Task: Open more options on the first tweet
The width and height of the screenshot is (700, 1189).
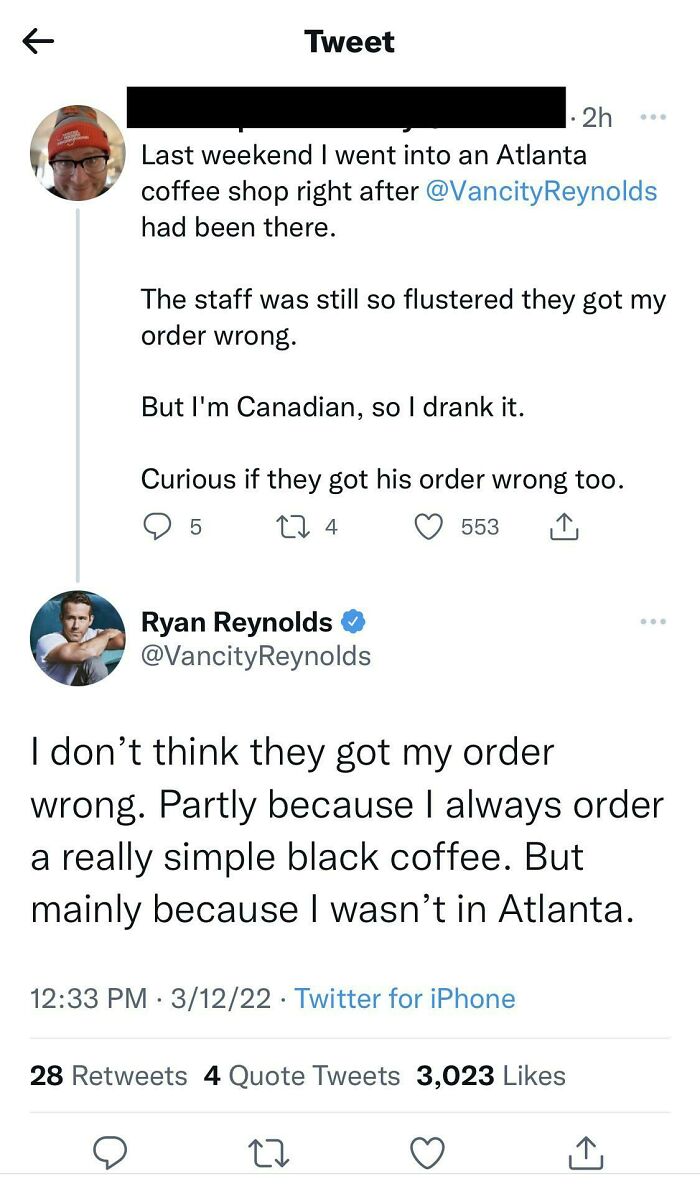Action: pyautogui.click(x=652, y=117)
